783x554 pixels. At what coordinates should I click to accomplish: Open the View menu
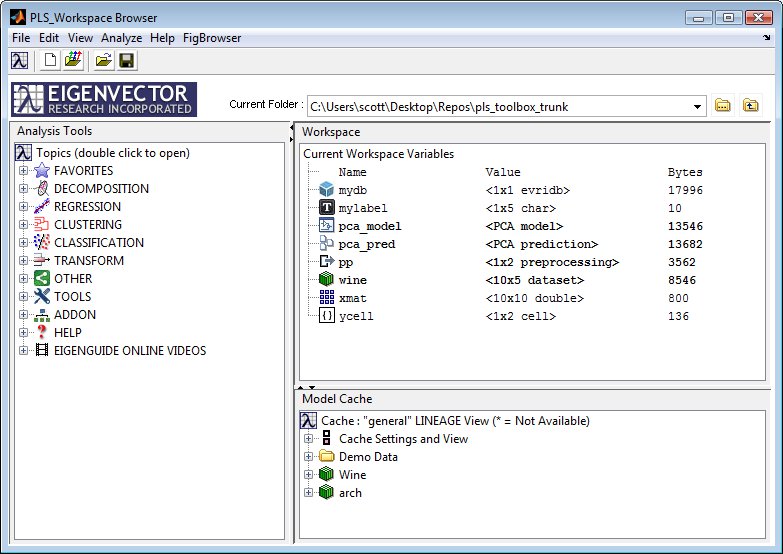pos(80,38)
